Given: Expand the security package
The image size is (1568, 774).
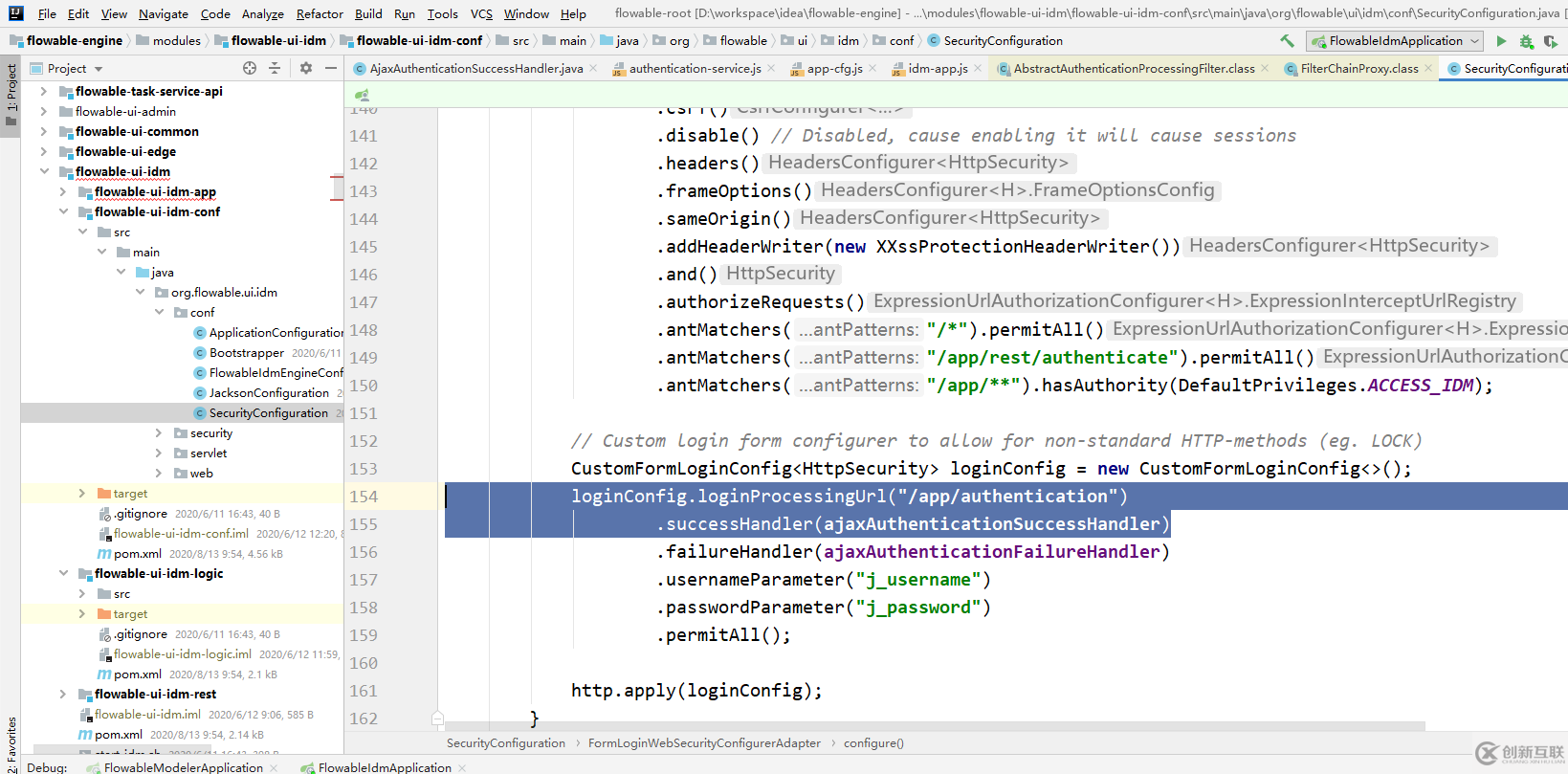Looking at the screenshot, I should click(159, 433).
